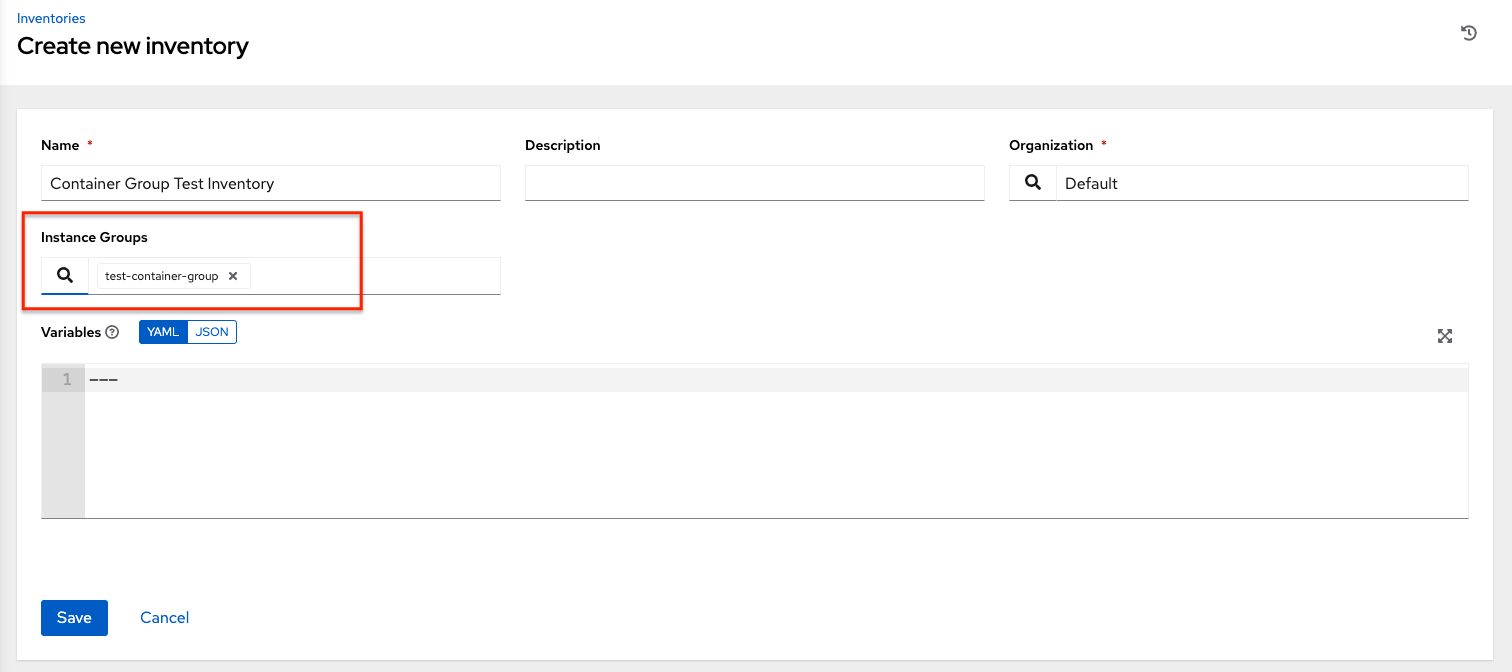Click the Variables field label
This screenshot has width=1512, height=672.
click(70, 332)
